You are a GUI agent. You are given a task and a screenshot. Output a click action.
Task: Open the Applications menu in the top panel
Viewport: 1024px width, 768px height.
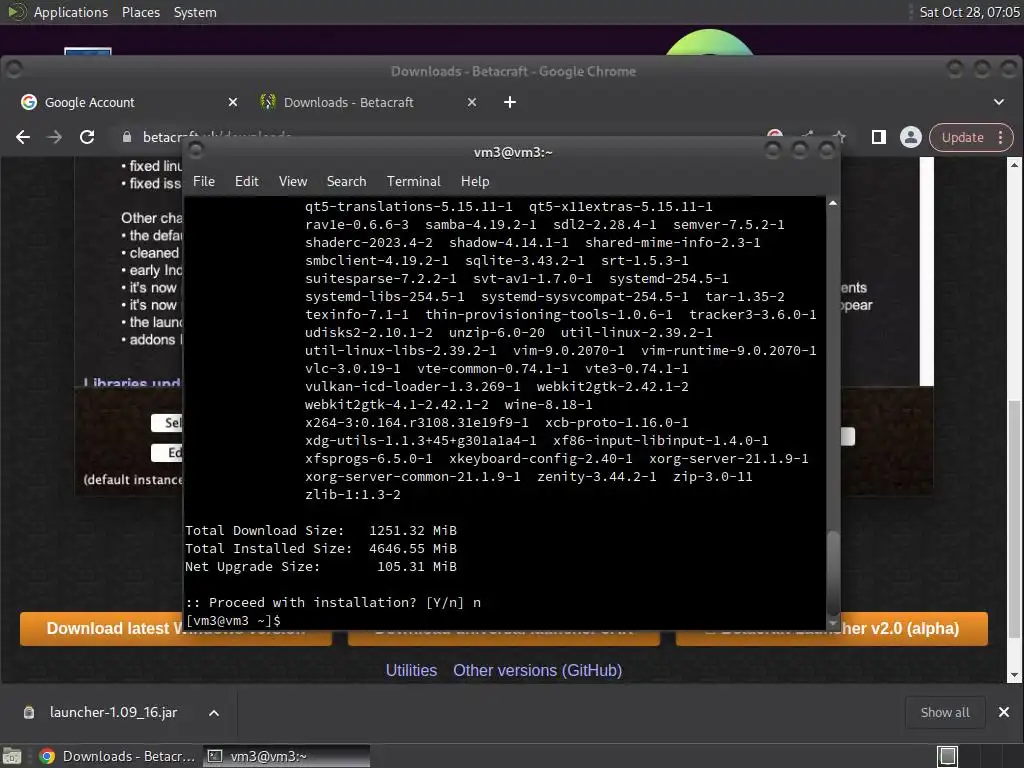(x=71, y=12)
